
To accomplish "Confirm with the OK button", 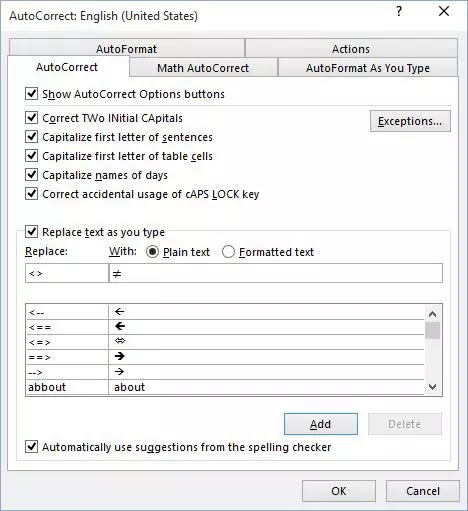I will coord(339,491).
